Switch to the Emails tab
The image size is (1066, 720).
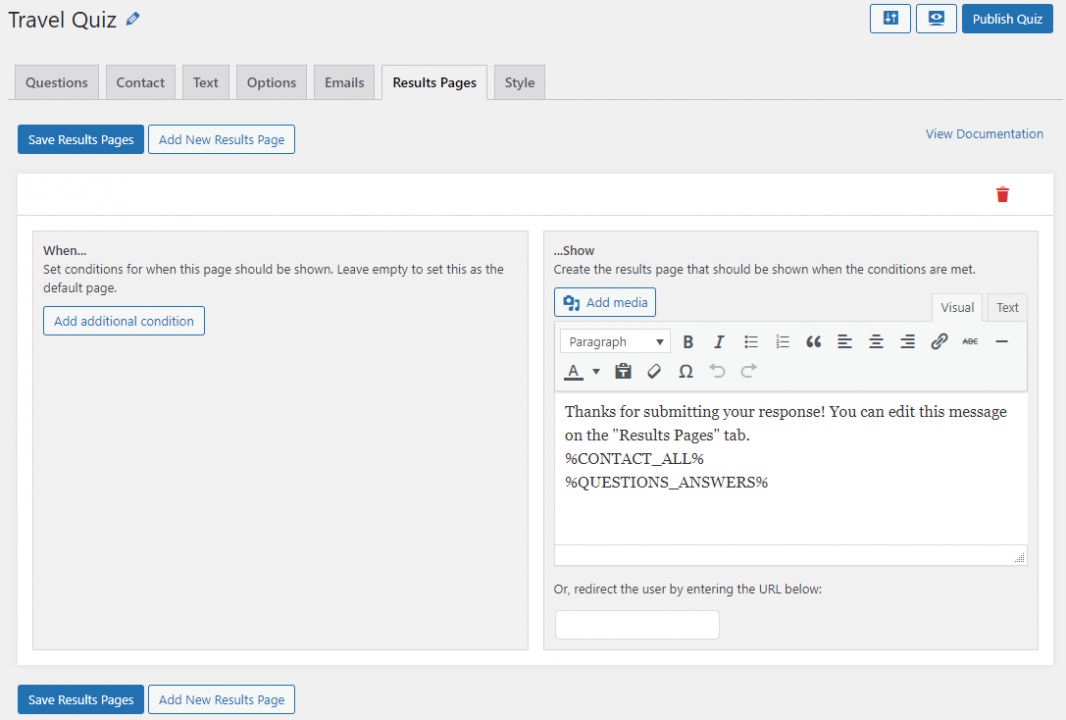tap(344, 82)
